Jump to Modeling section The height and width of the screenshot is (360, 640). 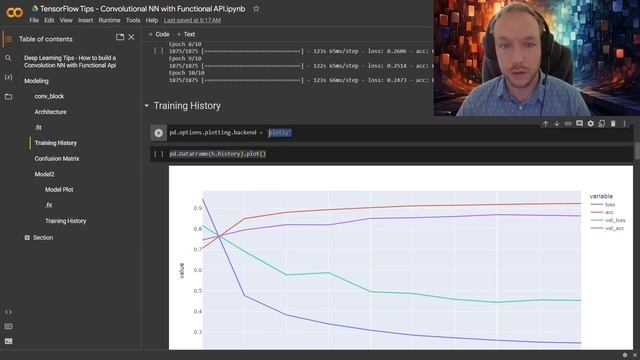[x=36, y=81]
